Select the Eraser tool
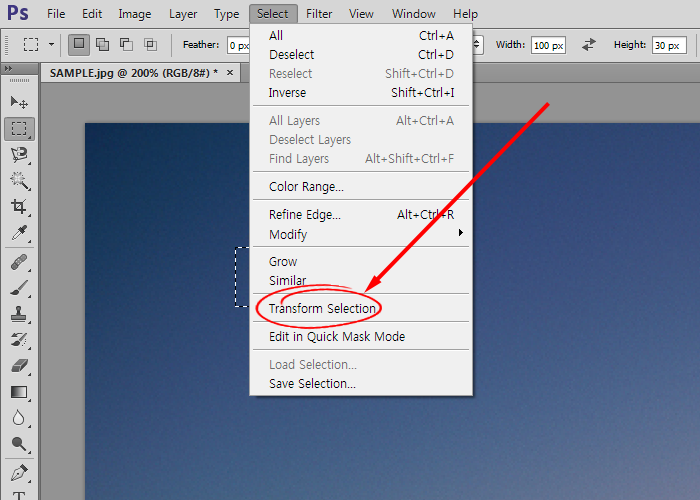Screen dimensions: 700x500 click(19, 366)
